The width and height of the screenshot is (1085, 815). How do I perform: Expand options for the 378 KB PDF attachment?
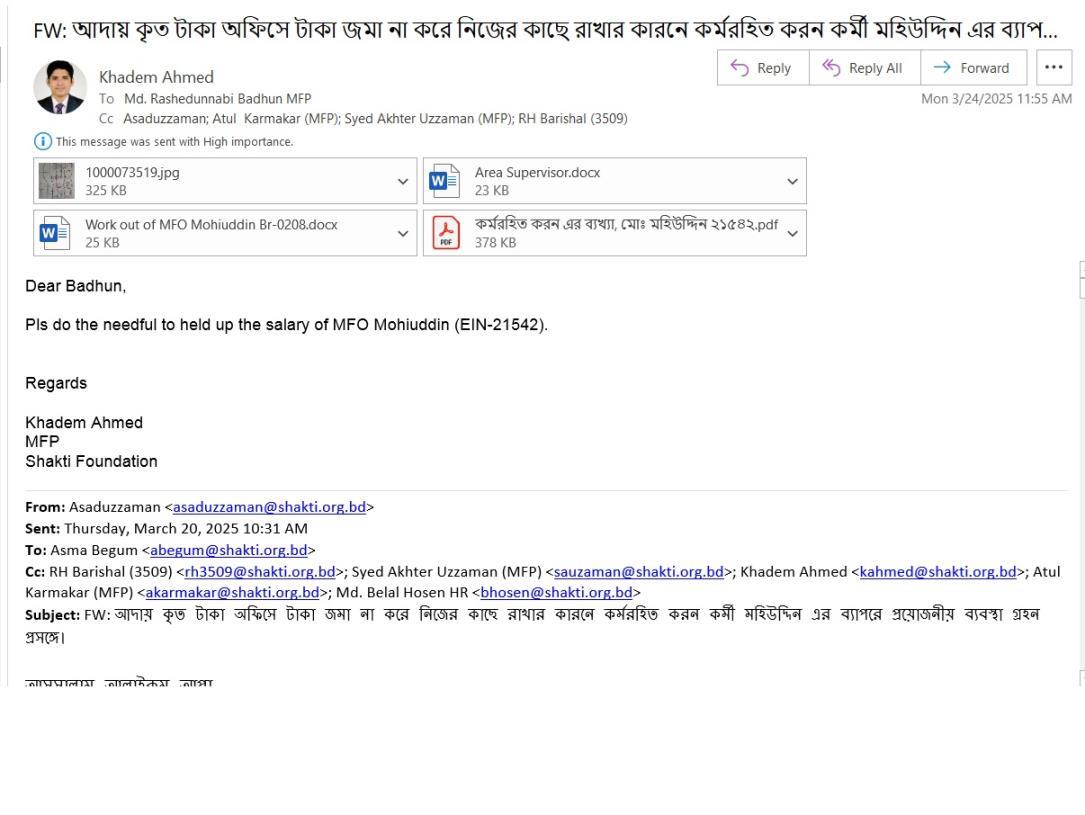pos(792,233)
